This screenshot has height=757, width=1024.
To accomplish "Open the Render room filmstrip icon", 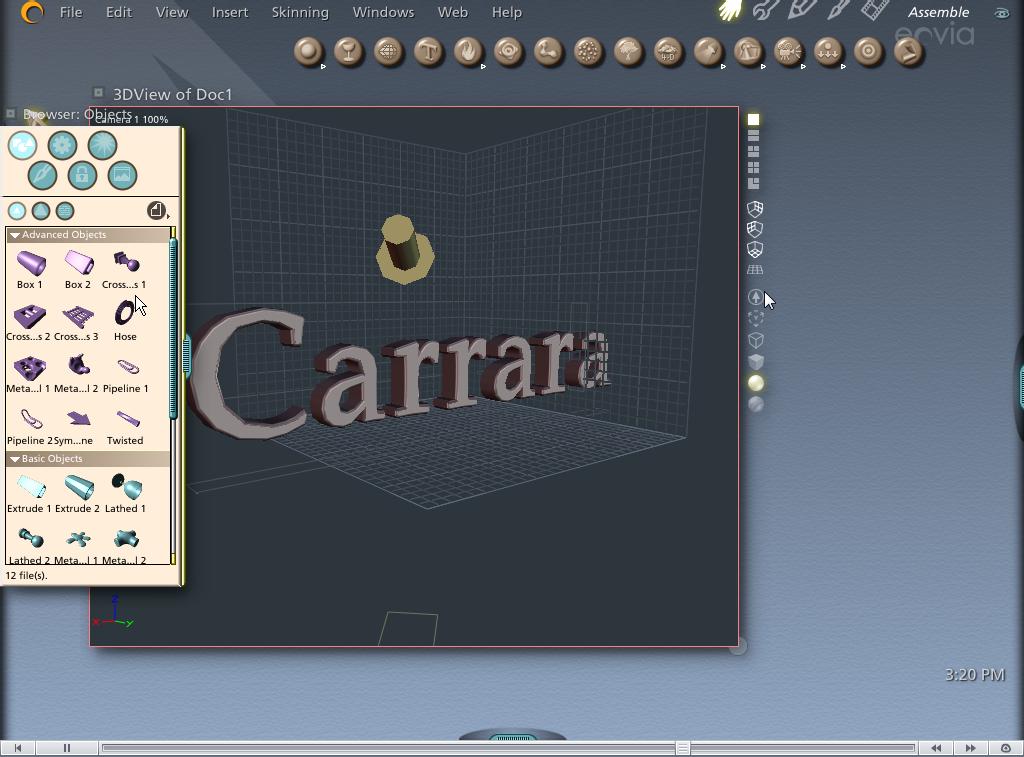I will 875,12.
